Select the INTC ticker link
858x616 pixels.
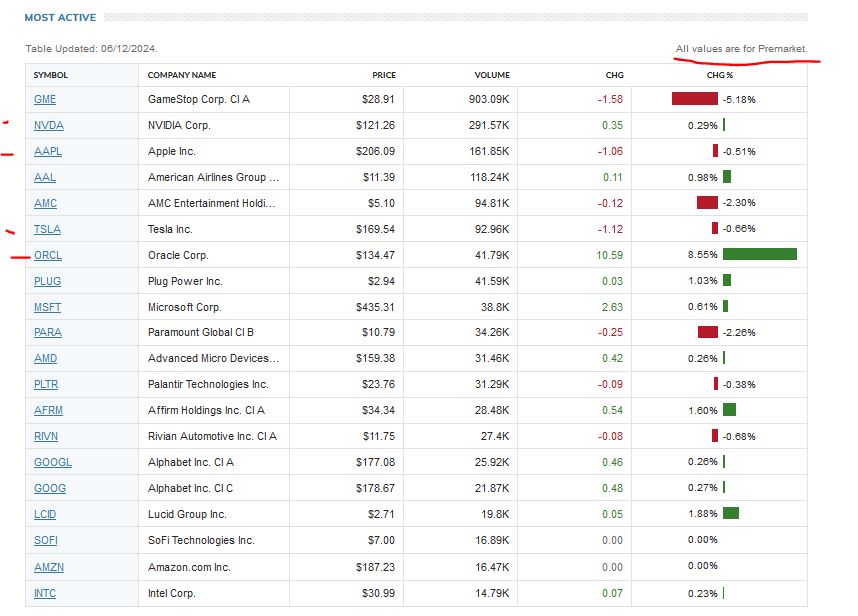pos(46,592)
